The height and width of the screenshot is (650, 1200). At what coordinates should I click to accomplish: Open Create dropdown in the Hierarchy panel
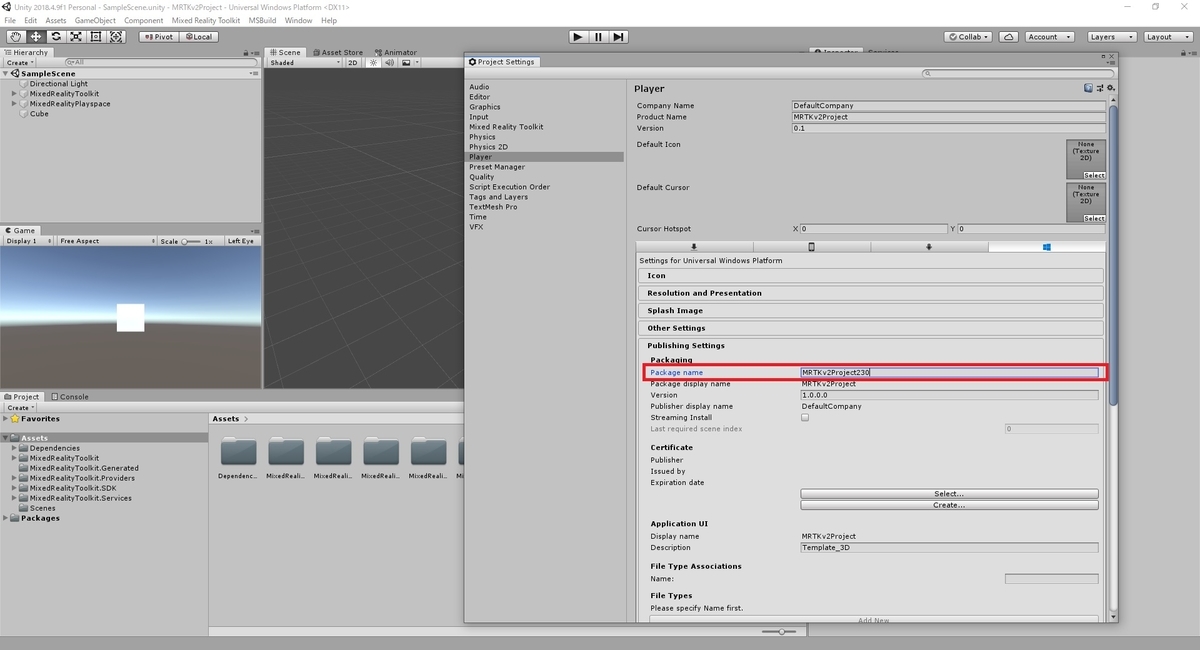pos(19,62)
